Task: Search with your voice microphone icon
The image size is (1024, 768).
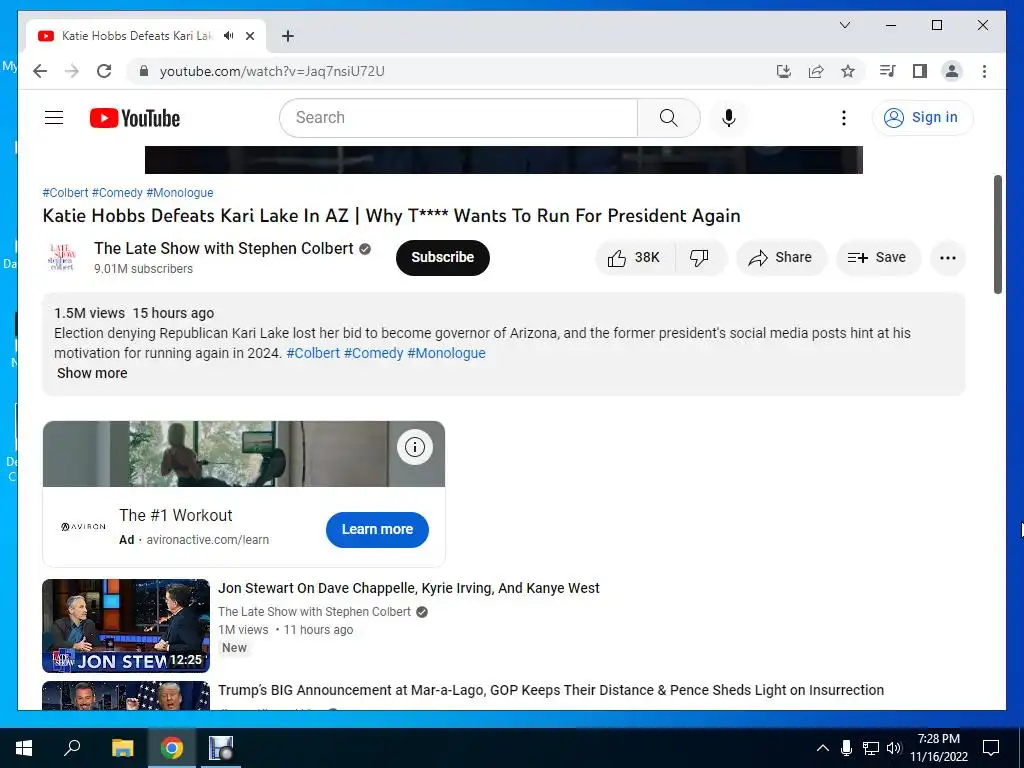Action: (729, 118)
